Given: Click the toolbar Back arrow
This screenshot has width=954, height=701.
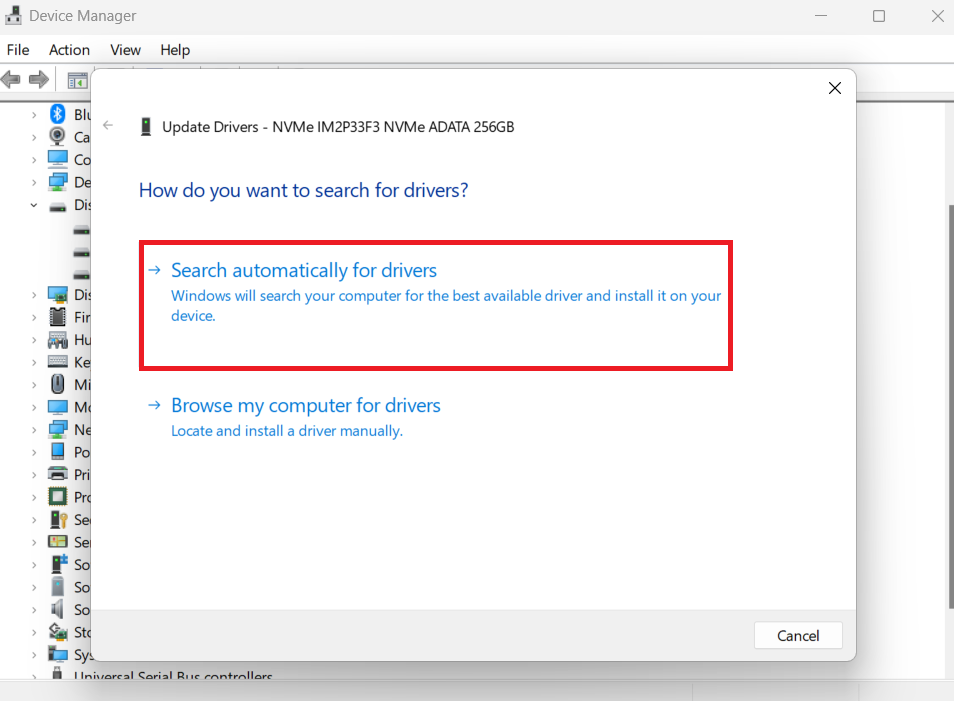Looking at the screenshot, I should [x=11, y=79].
